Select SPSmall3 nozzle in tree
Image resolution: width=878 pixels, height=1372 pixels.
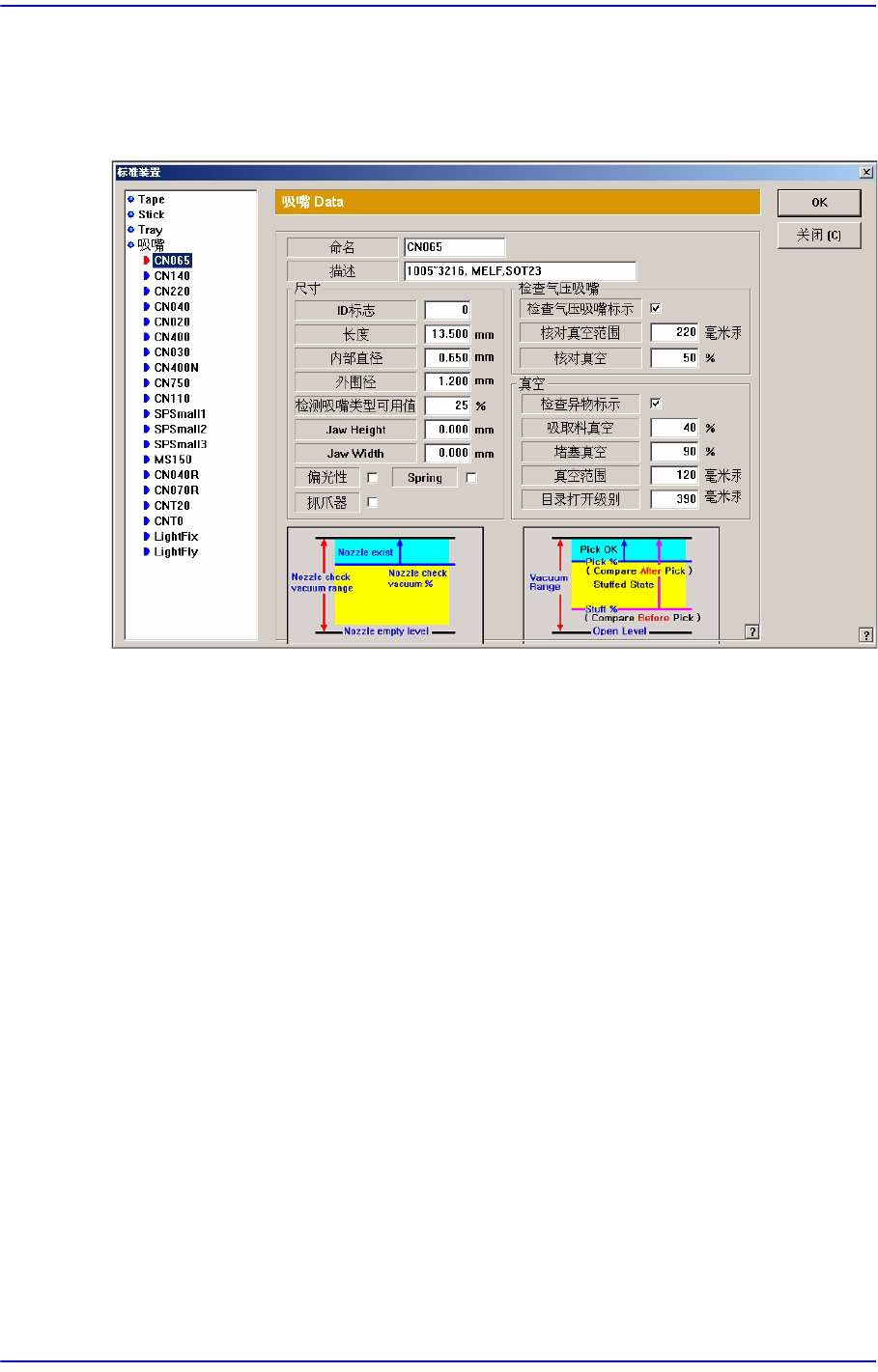180,445
